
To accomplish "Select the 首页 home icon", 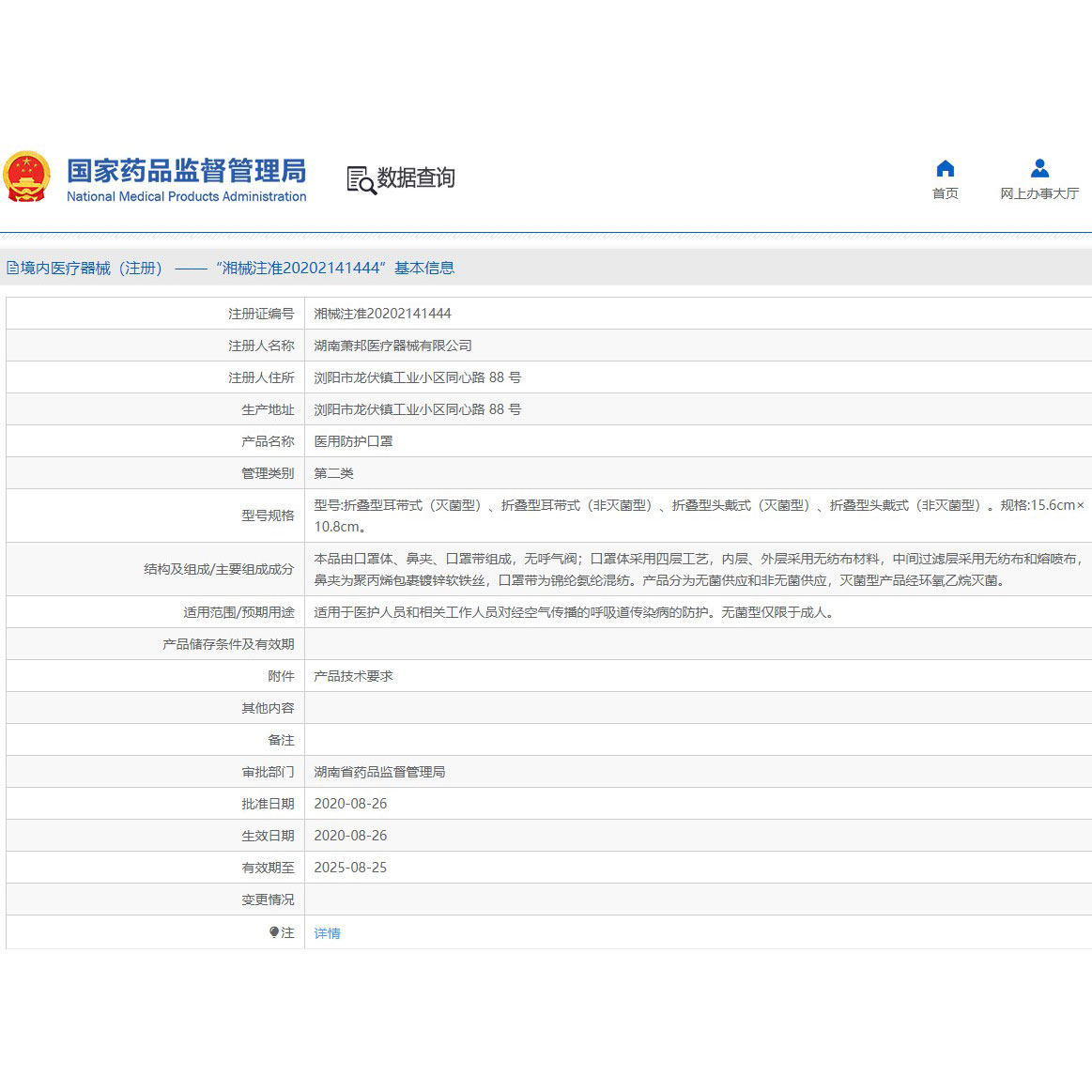I will pos(945,169).
